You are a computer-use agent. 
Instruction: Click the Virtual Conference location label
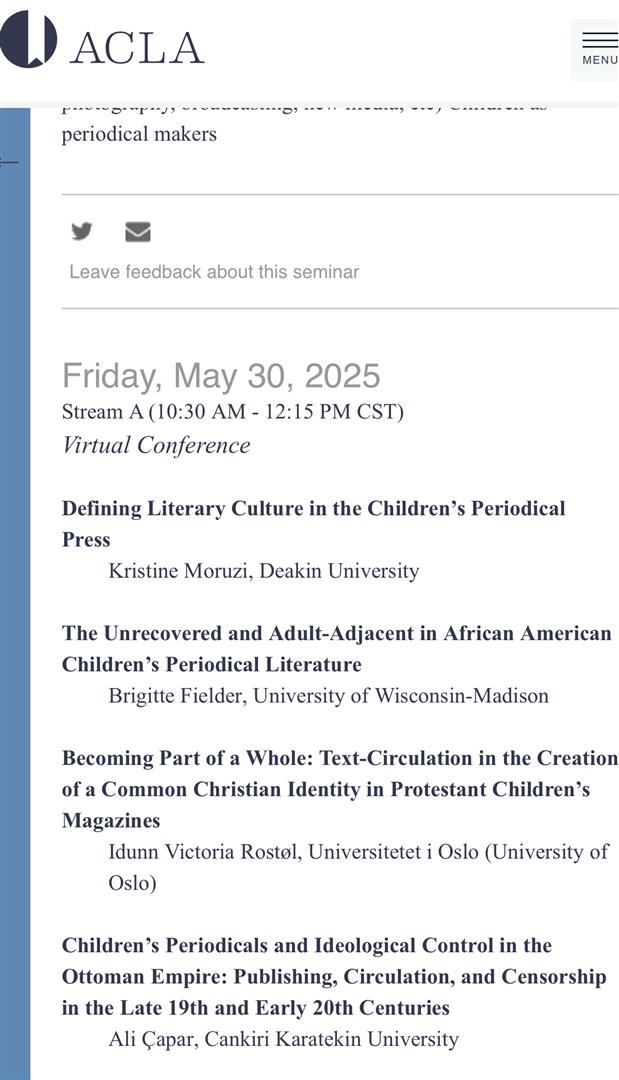tap(156, 445)
